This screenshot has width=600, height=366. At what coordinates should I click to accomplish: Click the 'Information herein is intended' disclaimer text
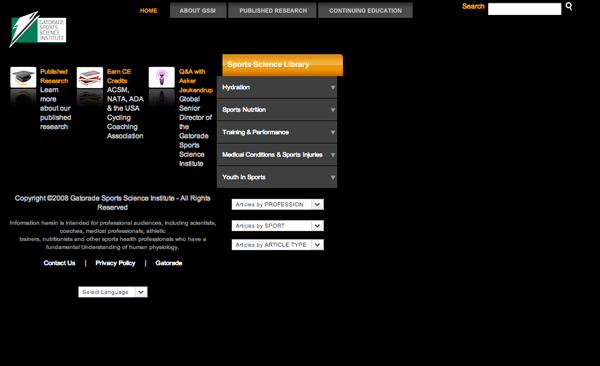point(113,235)
